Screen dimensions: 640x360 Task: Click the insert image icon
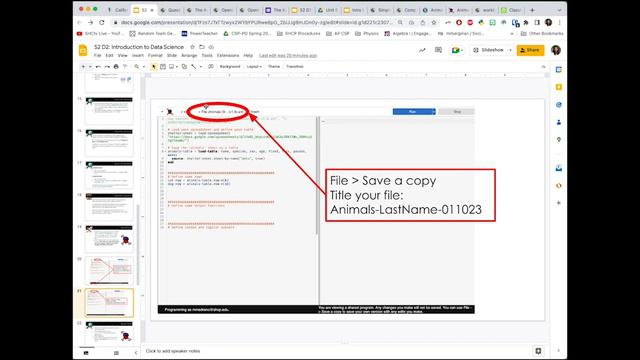click(171, 67)
